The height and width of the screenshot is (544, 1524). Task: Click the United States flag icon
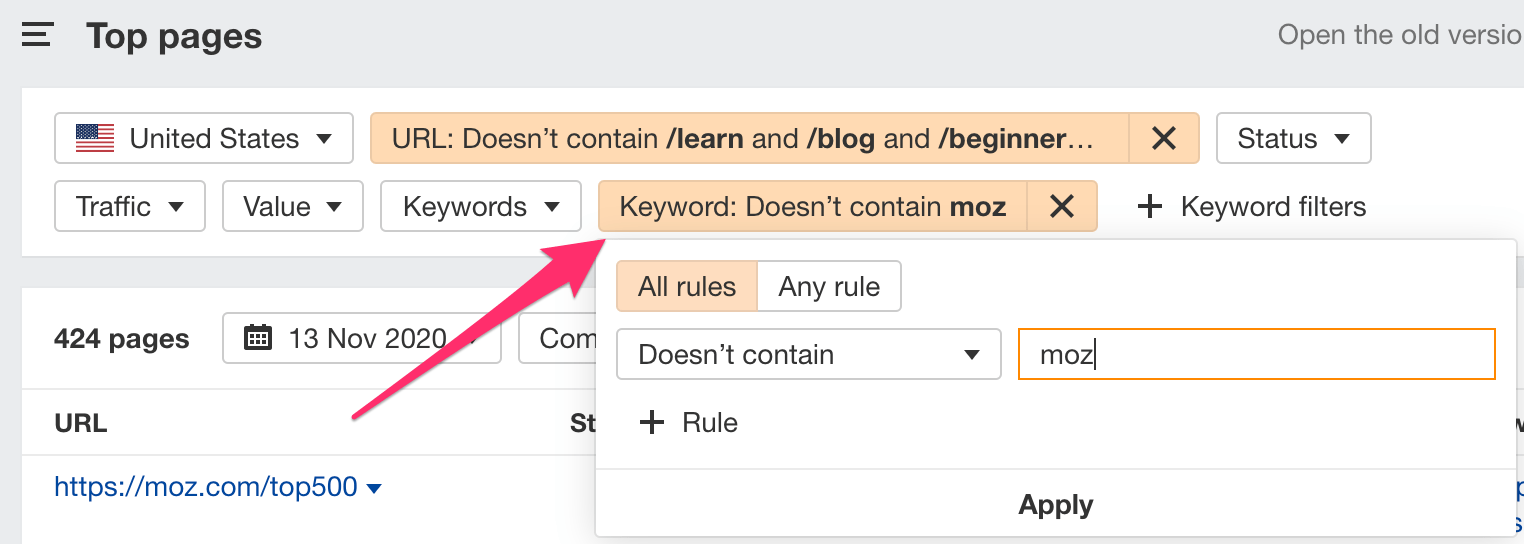95,138
